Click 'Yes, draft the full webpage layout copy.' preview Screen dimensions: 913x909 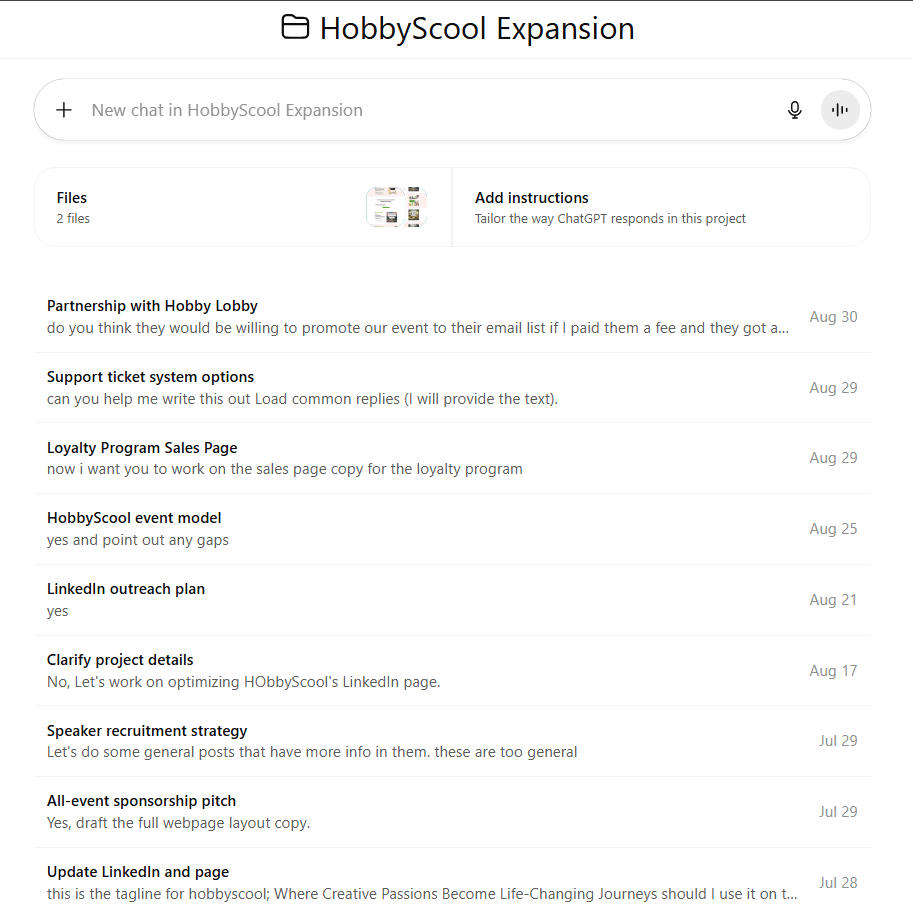pos(178,823)
